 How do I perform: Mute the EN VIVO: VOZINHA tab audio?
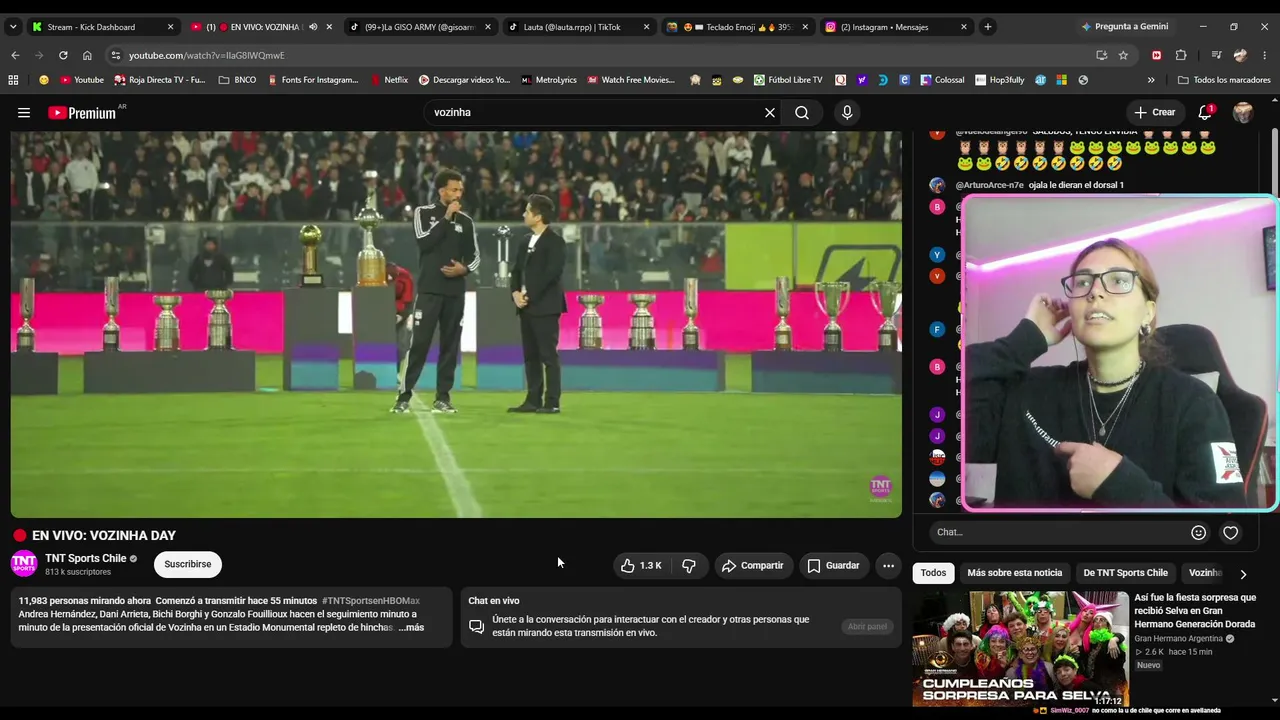coord(312,27)
